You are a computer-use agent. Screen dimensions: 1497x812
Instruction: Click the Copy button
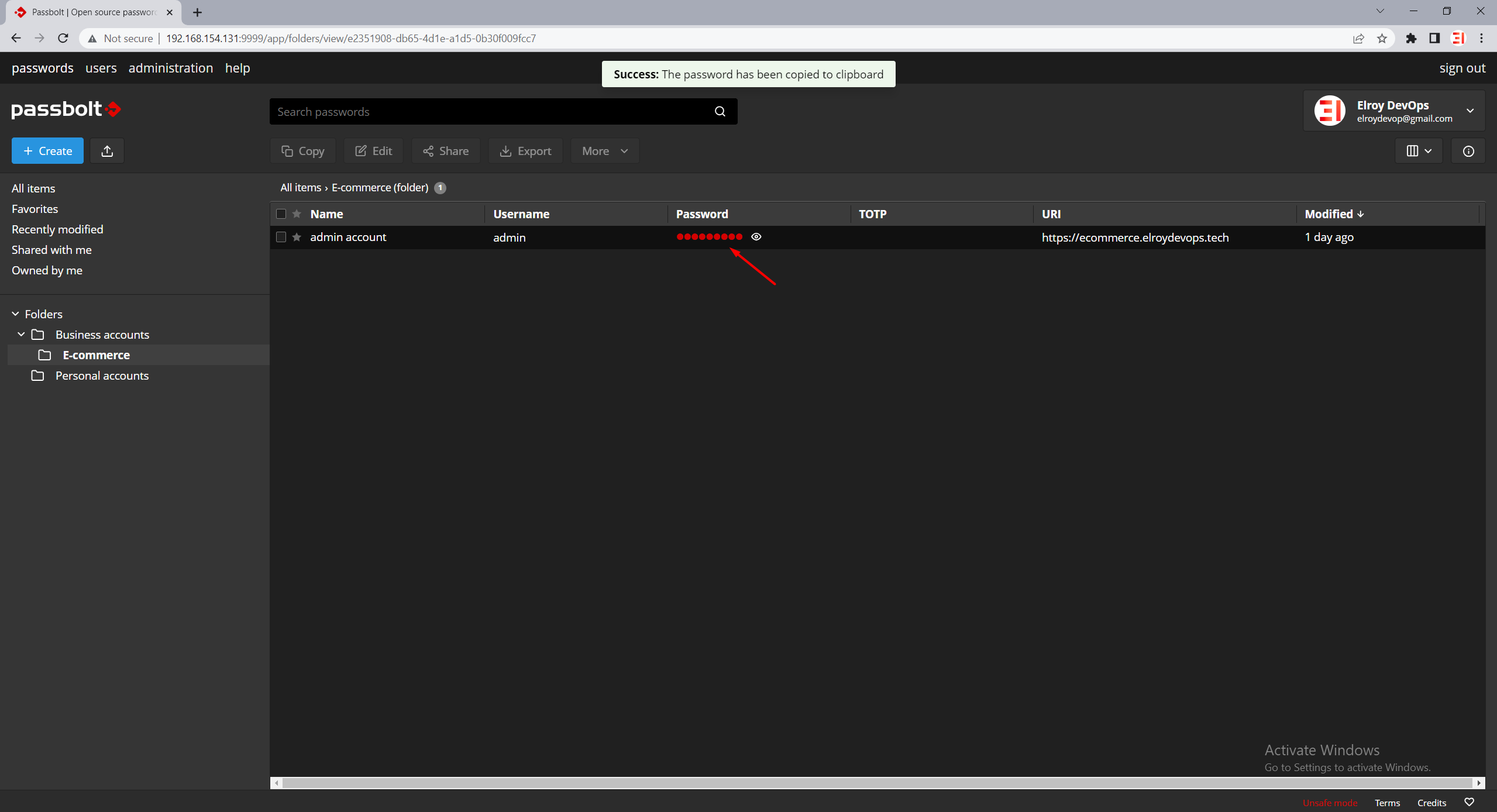pyautogui.click(x=303, y=151)
